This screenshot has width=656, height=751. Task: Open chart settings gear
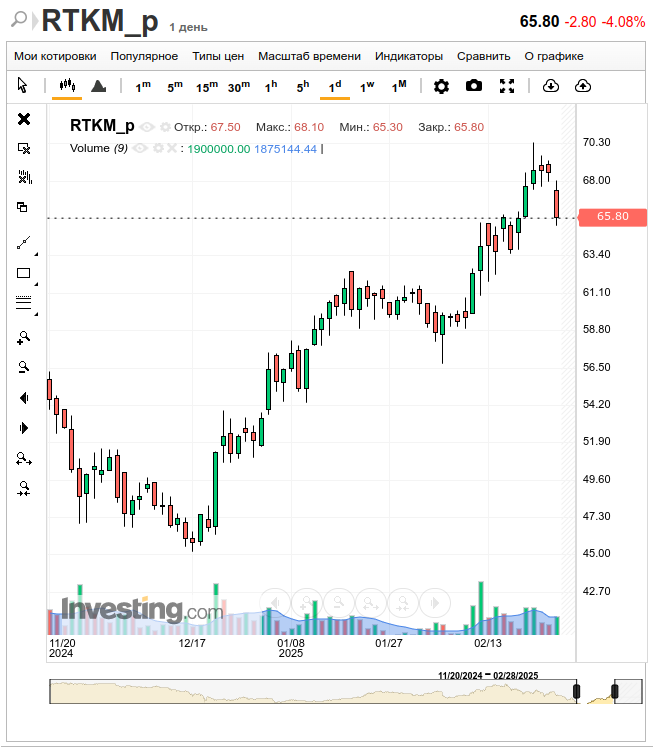[x=441, y=86]
